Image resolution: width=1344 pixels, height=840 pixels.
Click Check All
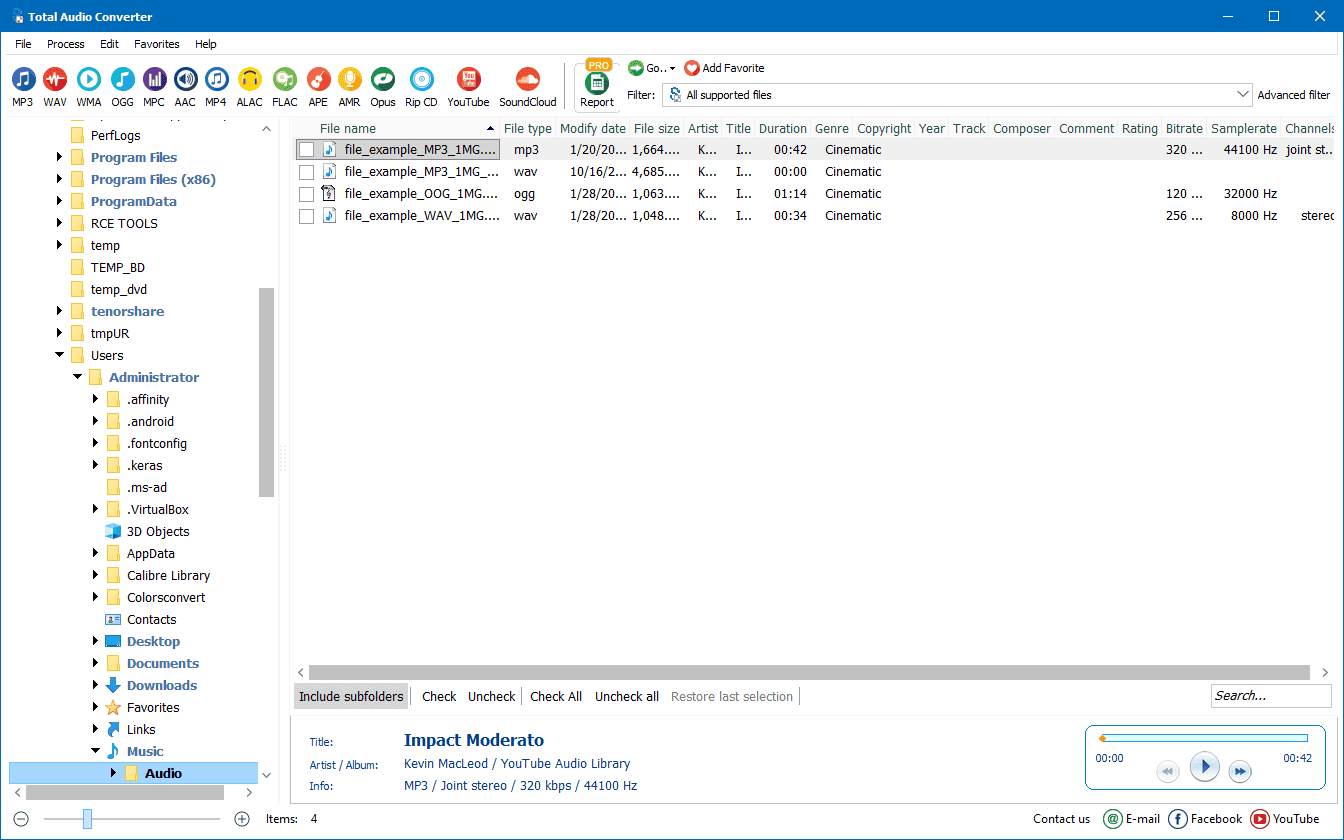point(556,696)
